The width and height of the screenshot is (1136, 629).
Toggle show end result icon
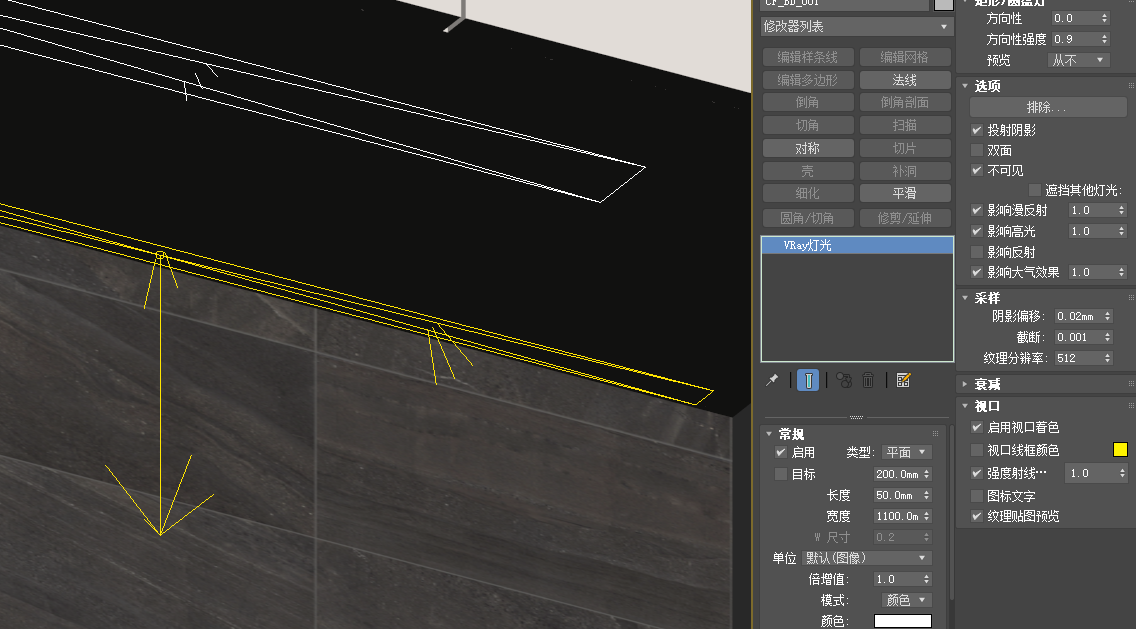click(808, 380)
